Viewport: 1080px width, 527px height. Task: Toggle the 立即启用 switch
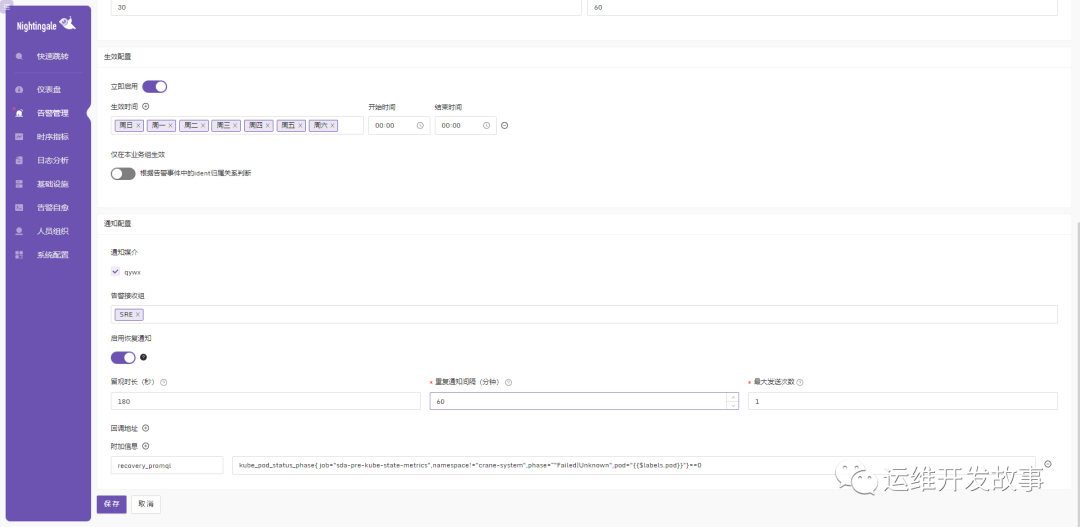[x=155, y=87]
